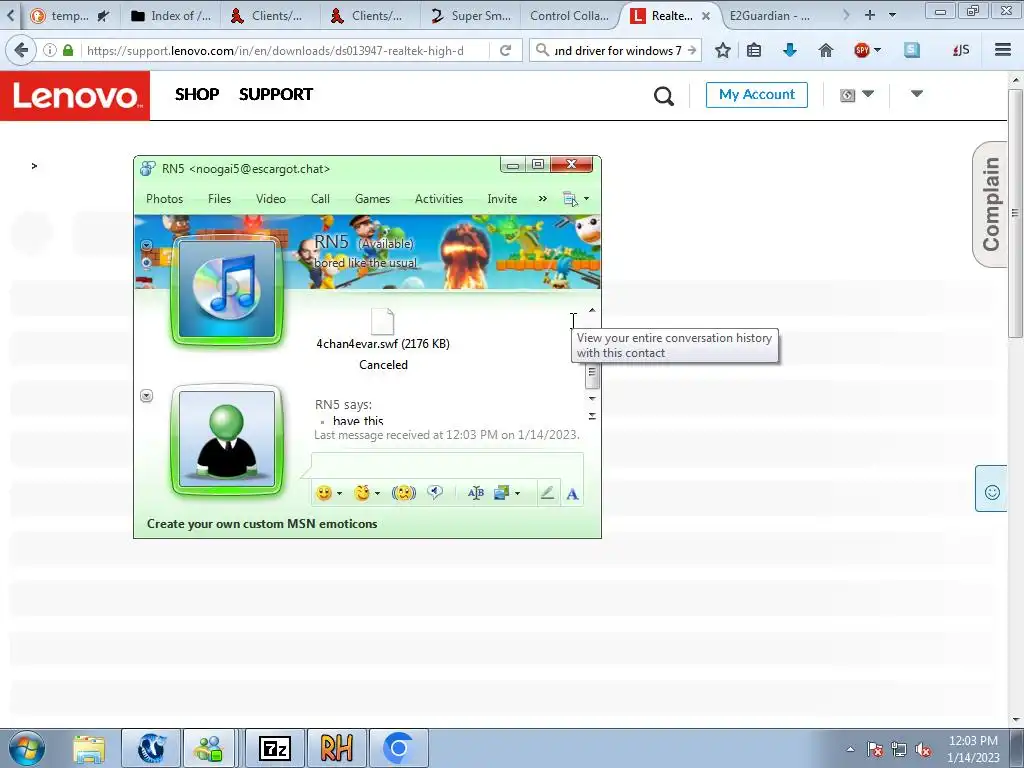Viewport: 1024px width, 768px height.
Task: Click the smiley feedback button on page edge
Action: pos(991,489)
